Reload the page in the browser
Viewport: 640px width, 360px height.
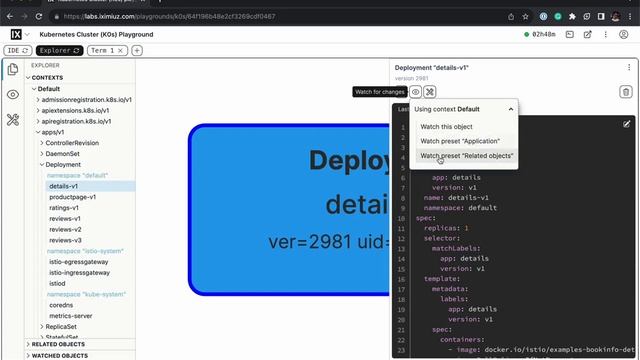[39, 16]
